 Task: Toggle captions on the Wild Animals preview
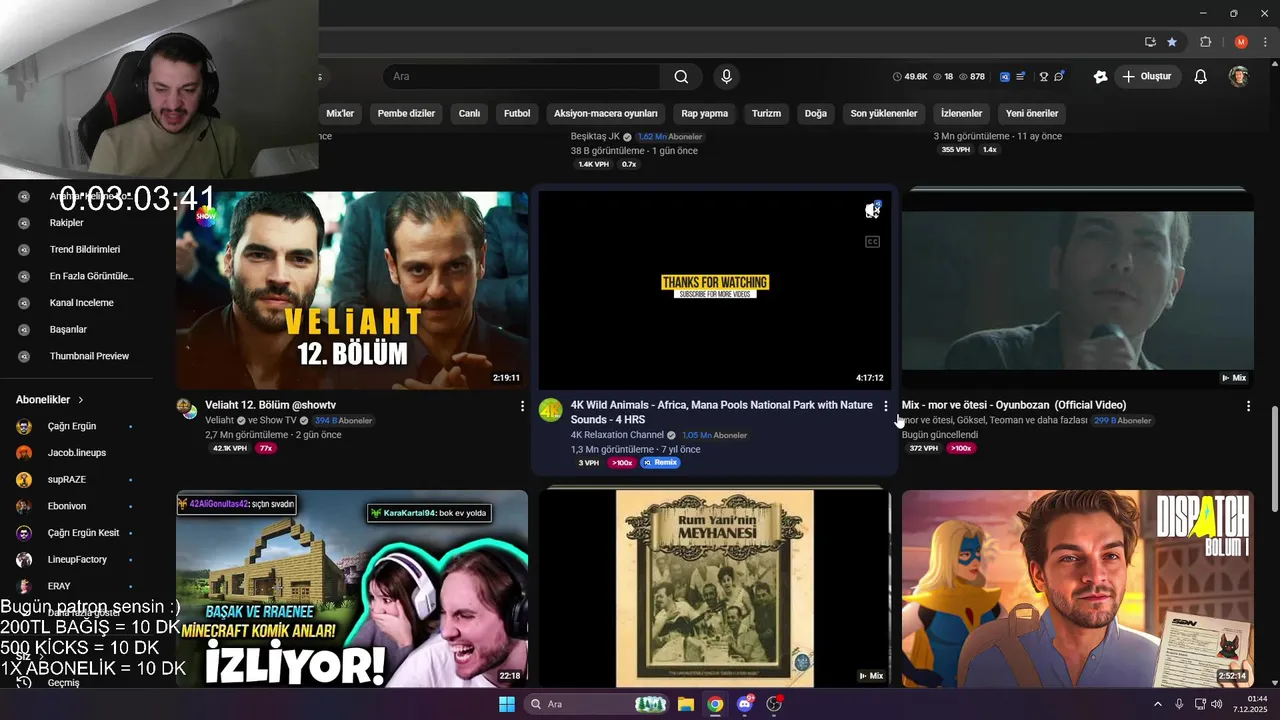(x=872, y=242)
